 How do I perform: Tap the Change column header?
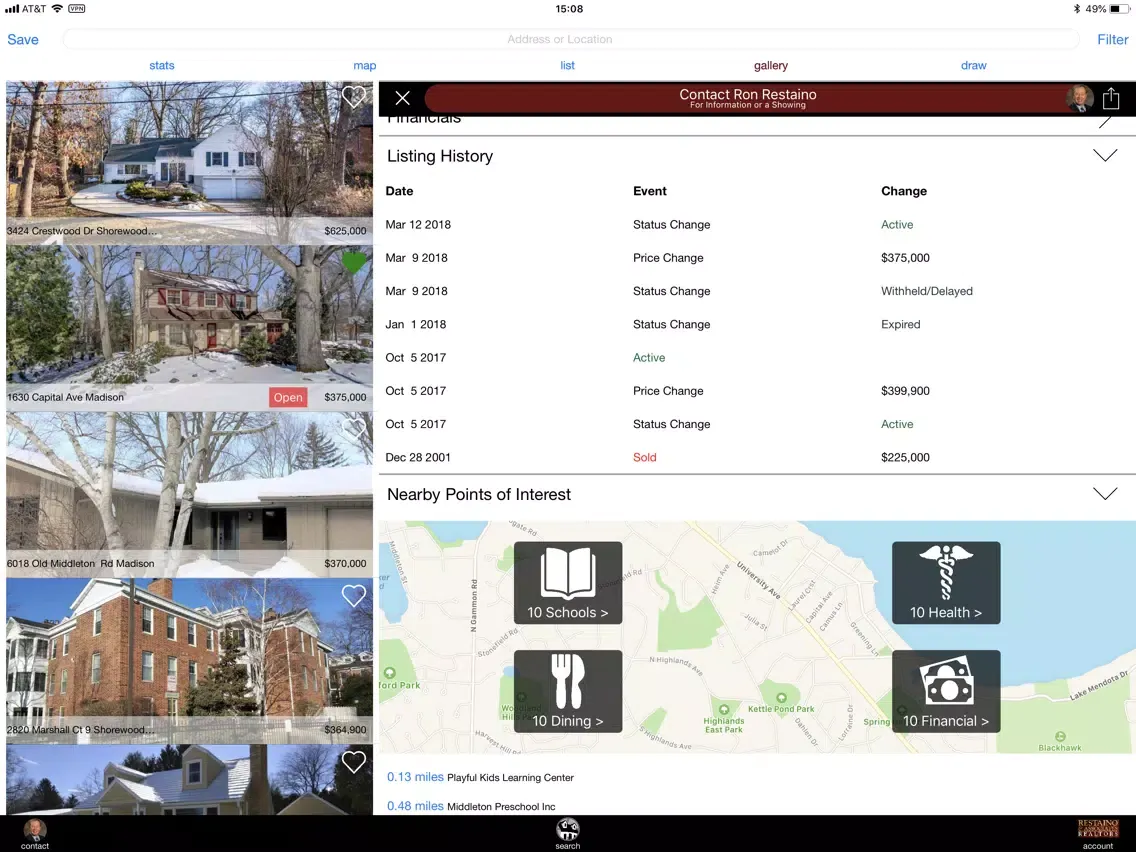tap(903, 191)
